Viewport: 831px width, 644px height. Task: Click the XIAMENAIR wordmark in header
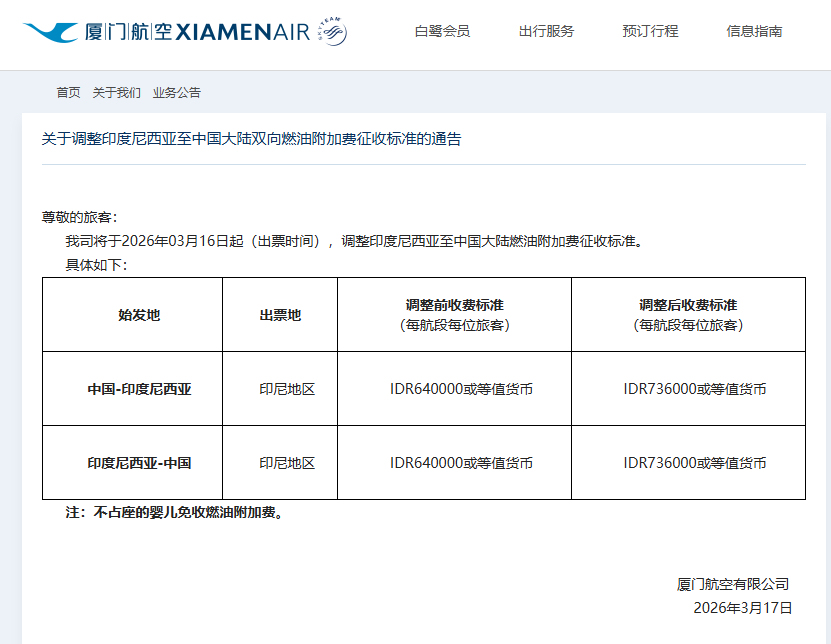tap(244, 33)
